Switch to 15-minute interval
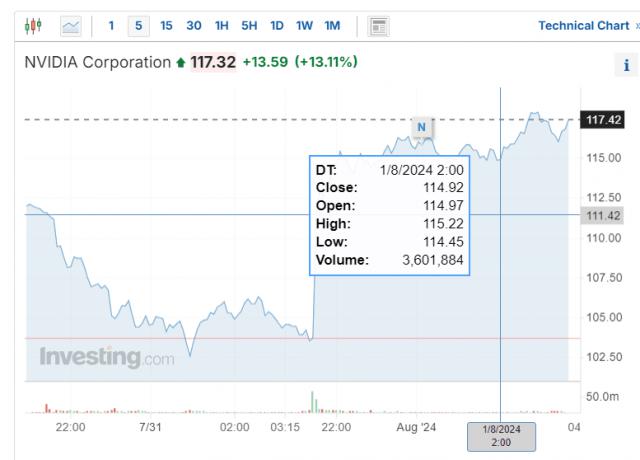 point(166,25)
